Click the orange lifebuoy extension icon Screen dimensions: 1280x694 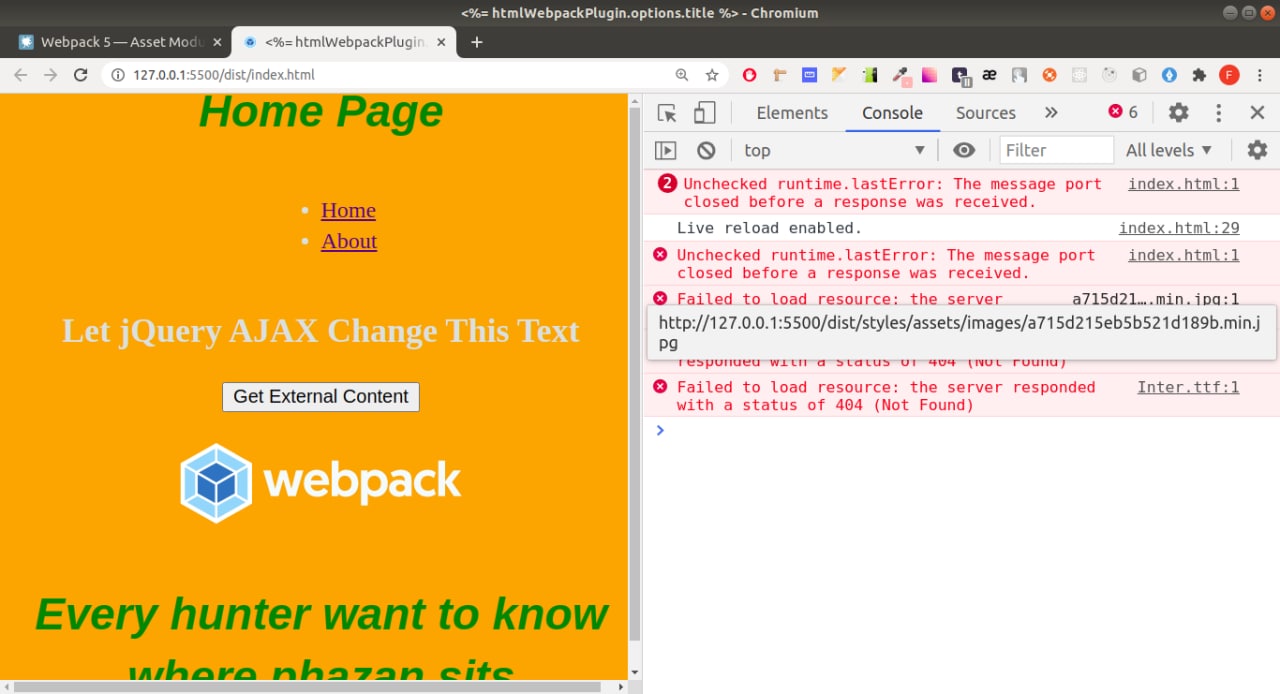pos(1049,75)
